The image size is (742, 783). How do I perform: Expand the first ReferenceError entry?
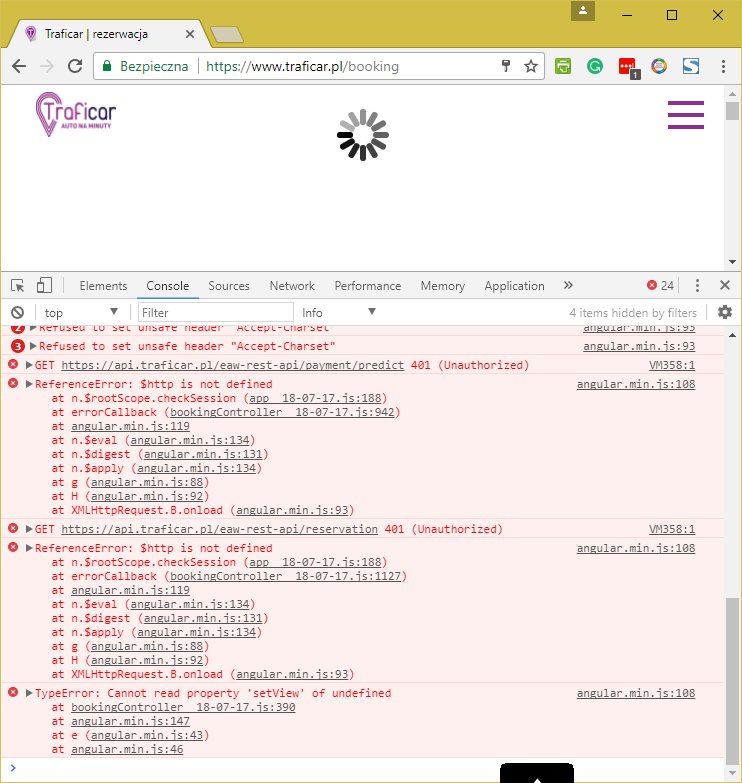click(x=29, y=384)
